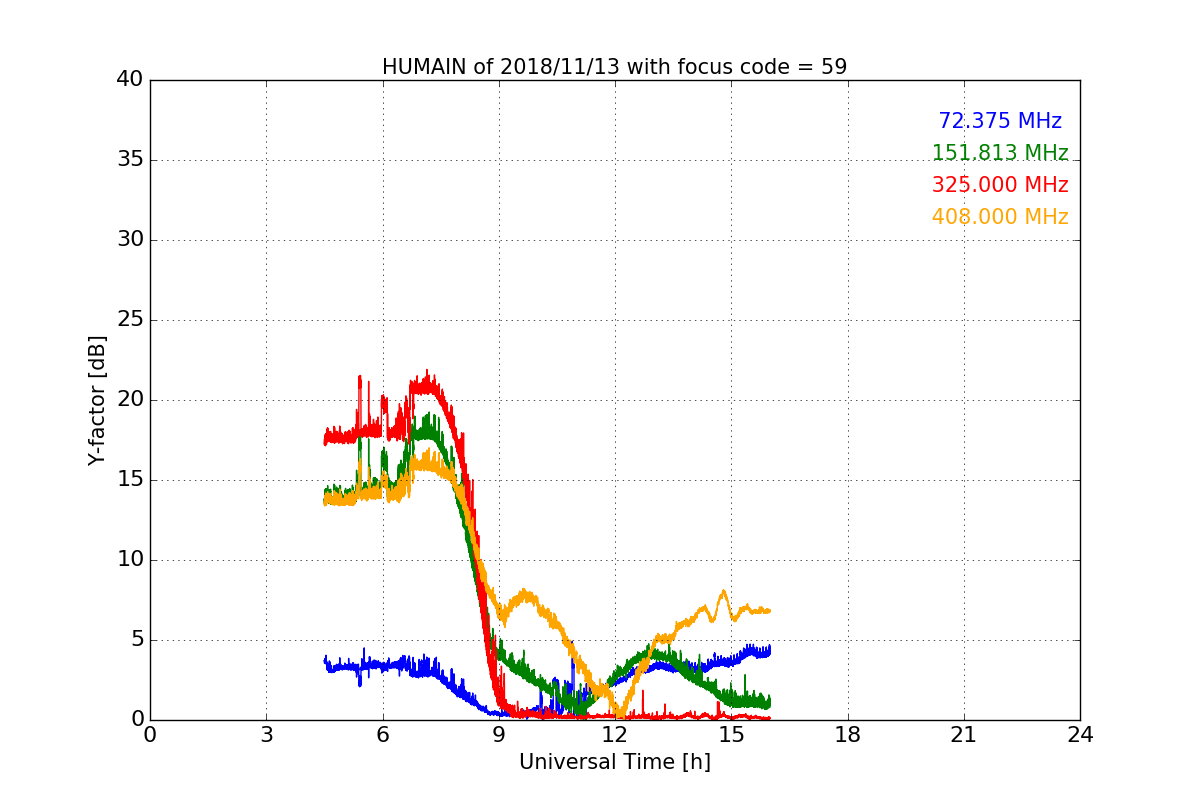The height and width of the screenshot is (800, 1200).
Task: Select the 325.000 MHz legend label
Action: point(1000,185)
